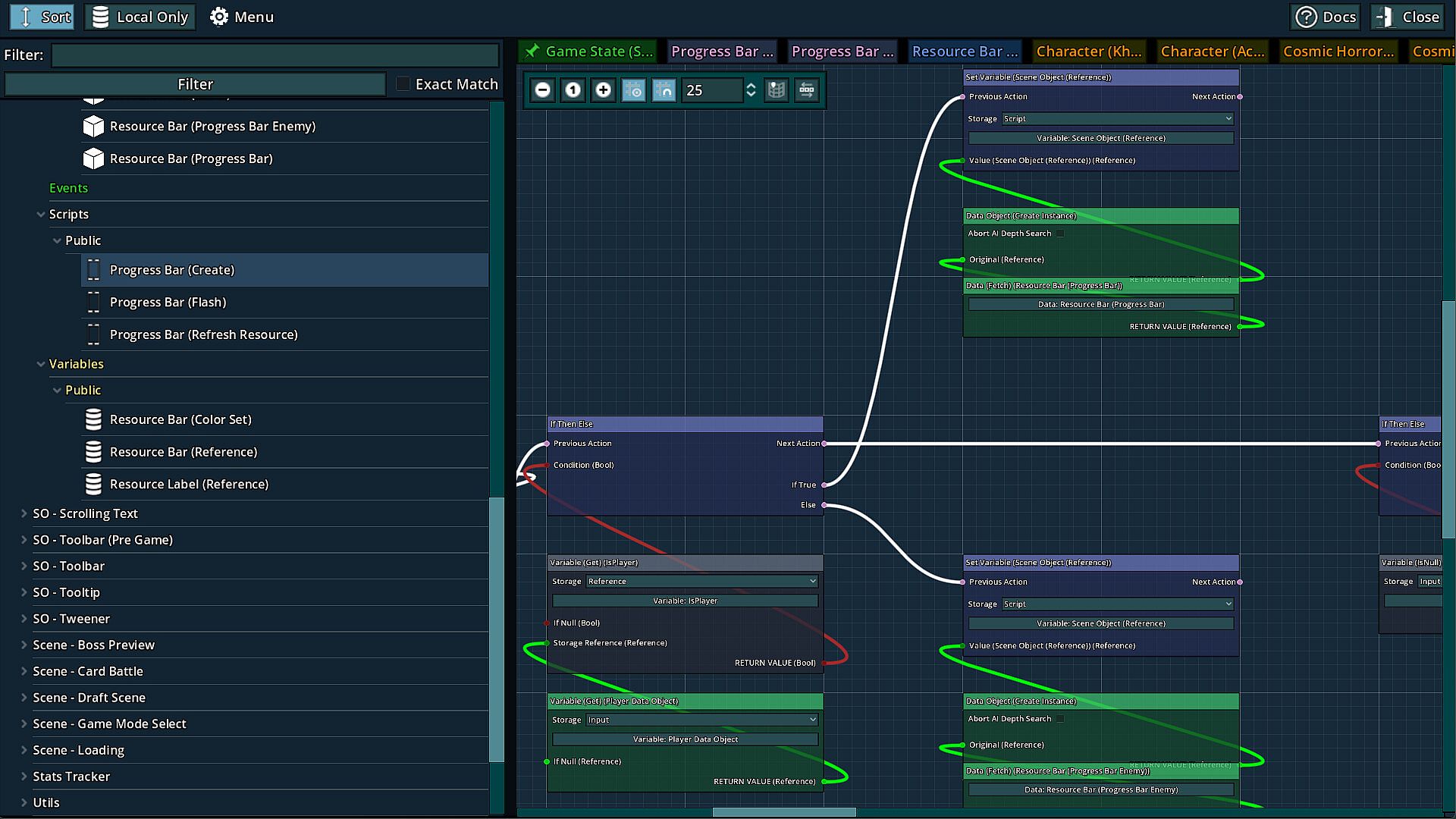Viewport: 1456px width, 819px height.
Task: Collapse the Scripts tree section
Action: coord(41,215)
